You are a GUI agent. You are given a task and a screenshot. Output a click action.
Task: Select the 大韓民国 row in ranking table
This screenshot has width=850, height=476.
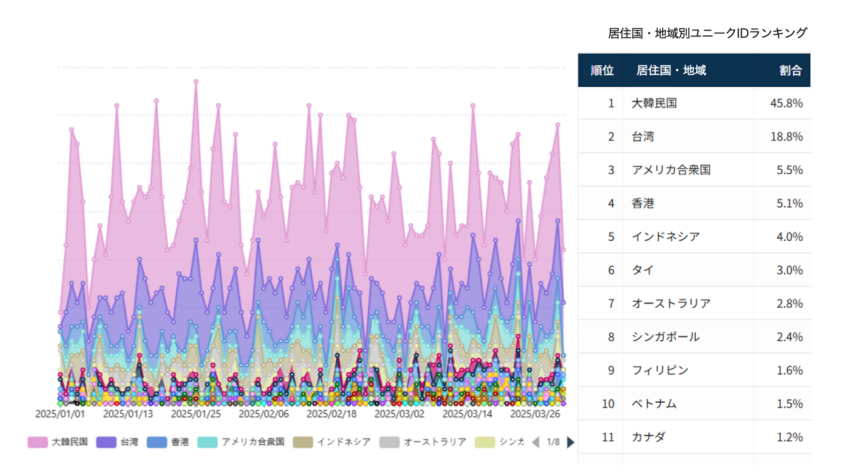694,103
